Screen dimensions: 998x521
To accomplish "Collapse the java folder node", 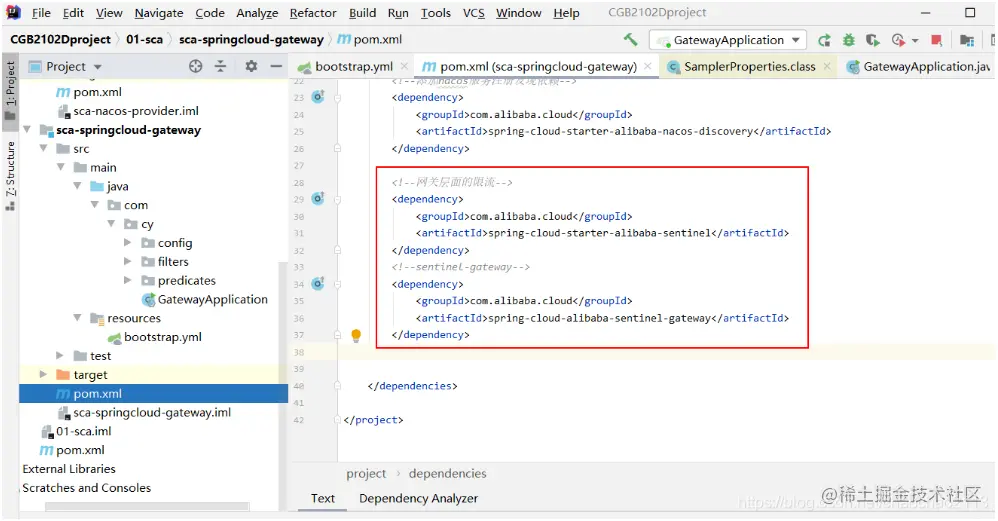I will 77,186.
